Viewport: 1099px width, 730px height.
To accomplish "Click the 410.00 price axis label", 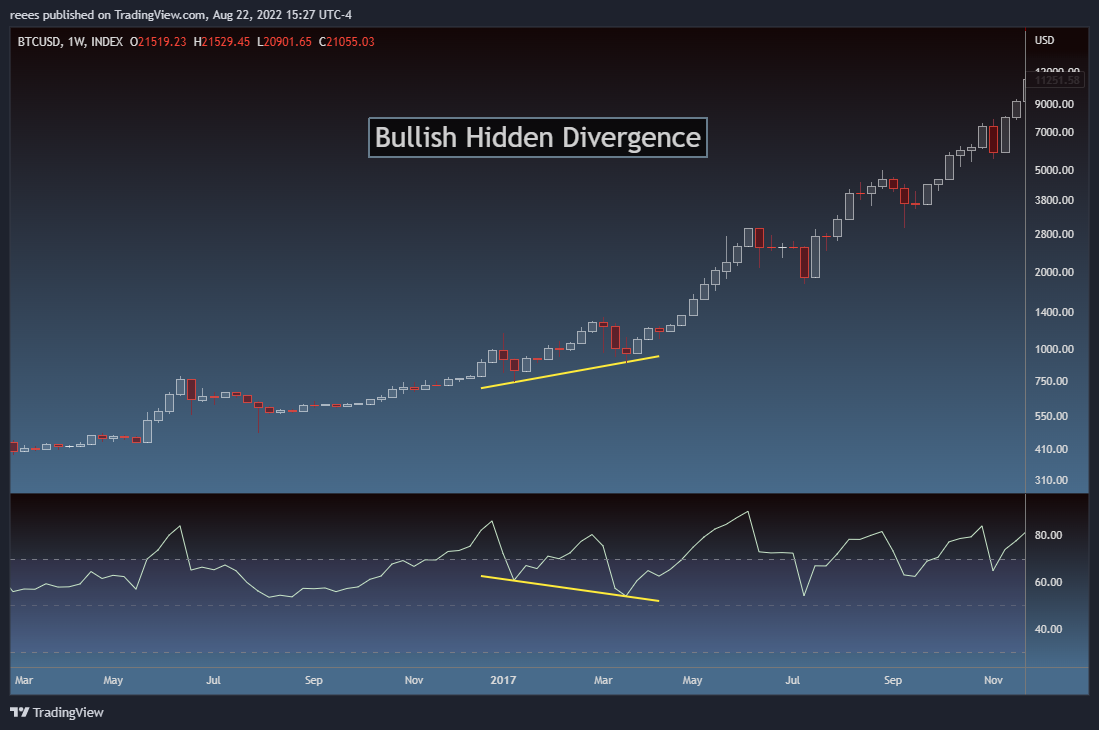I will pos(1051,449).
